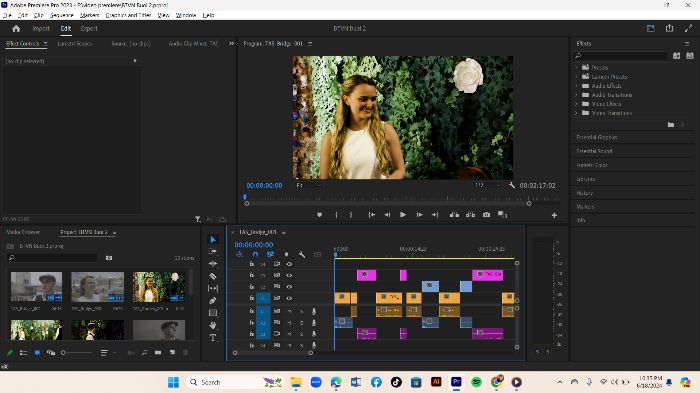
Task: Toggle V4 track output eye
Action: tap(289, 264)
